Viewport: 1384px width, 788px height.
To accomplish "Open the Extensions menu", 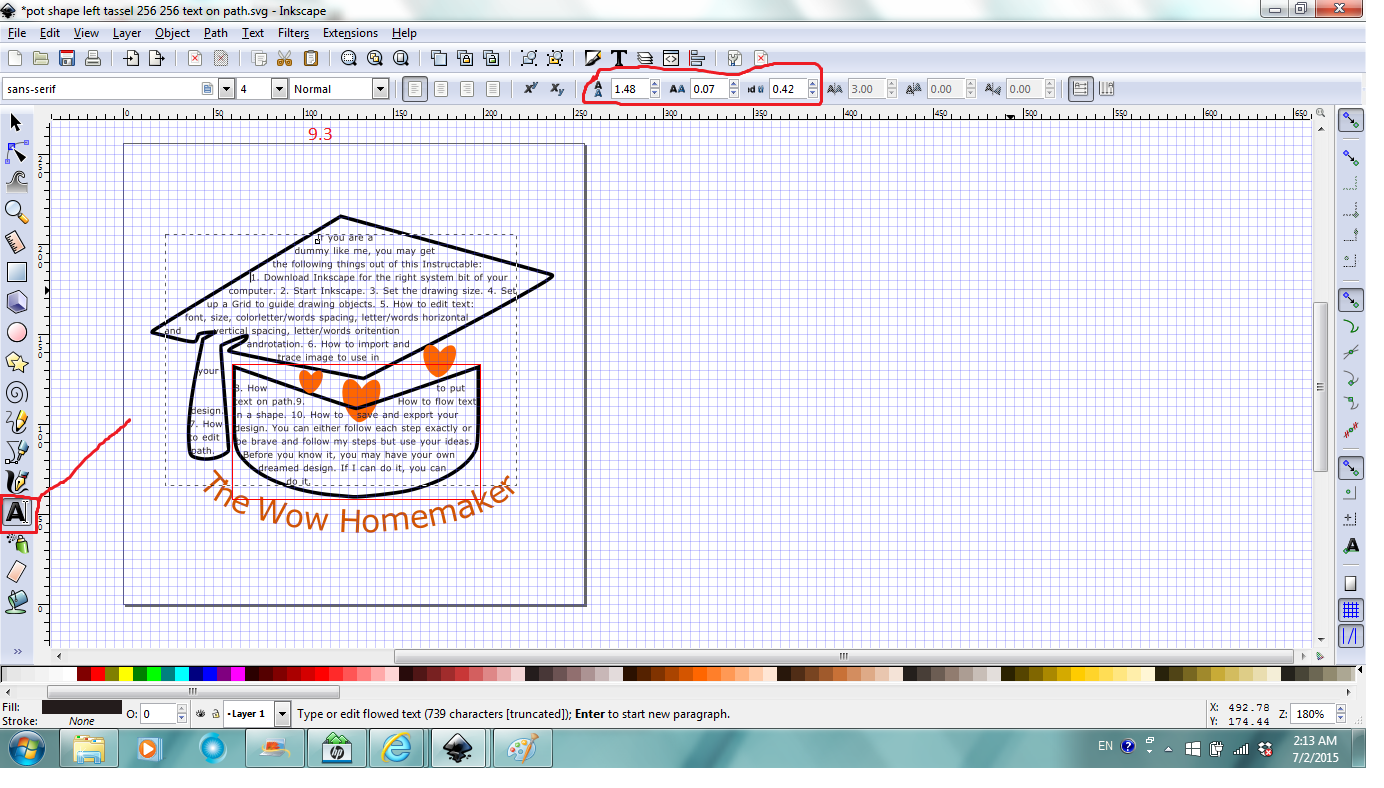I will click(x=350, y=33).
